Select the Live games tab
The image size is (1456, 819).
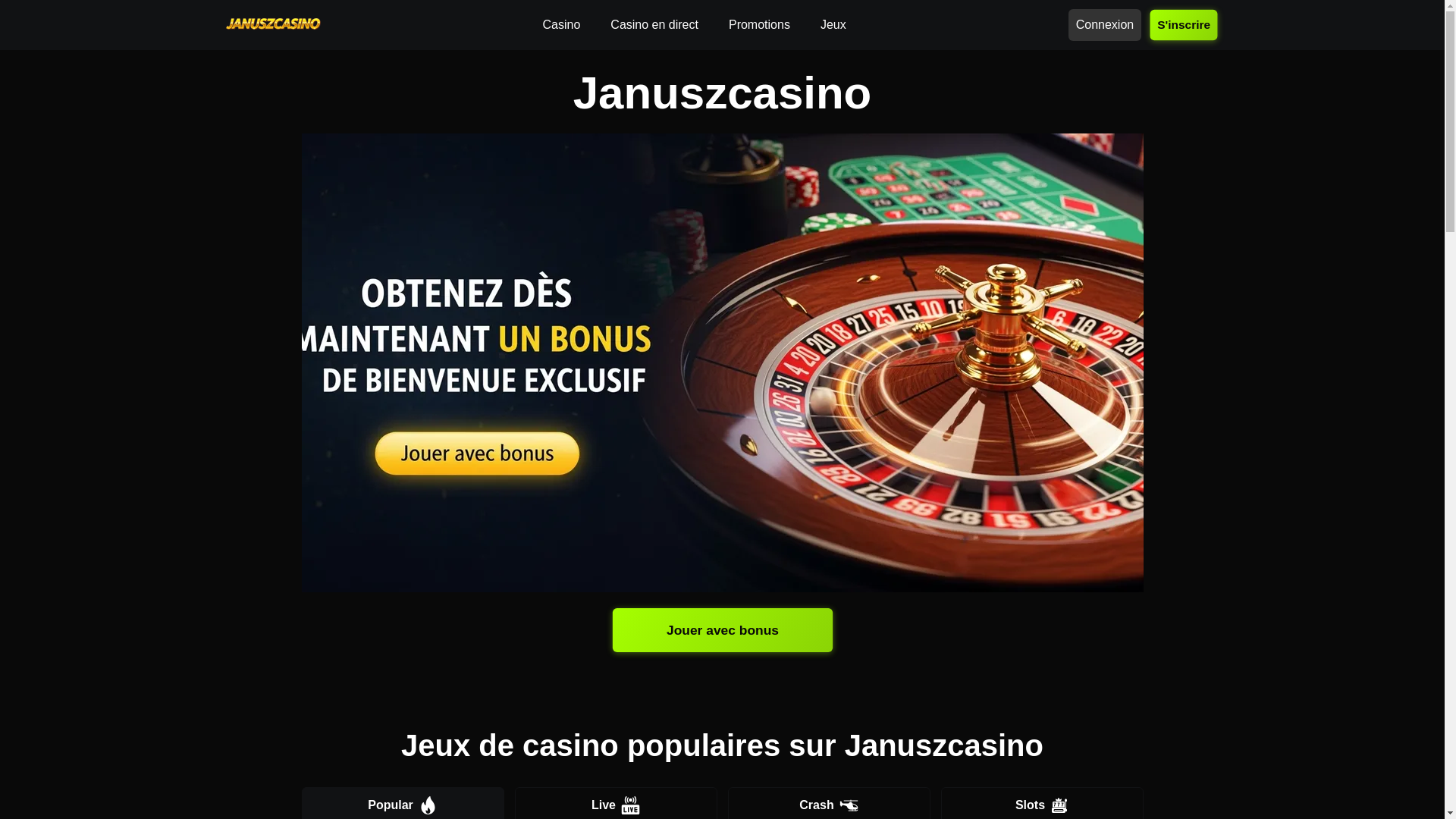click(x=616, y=804)
